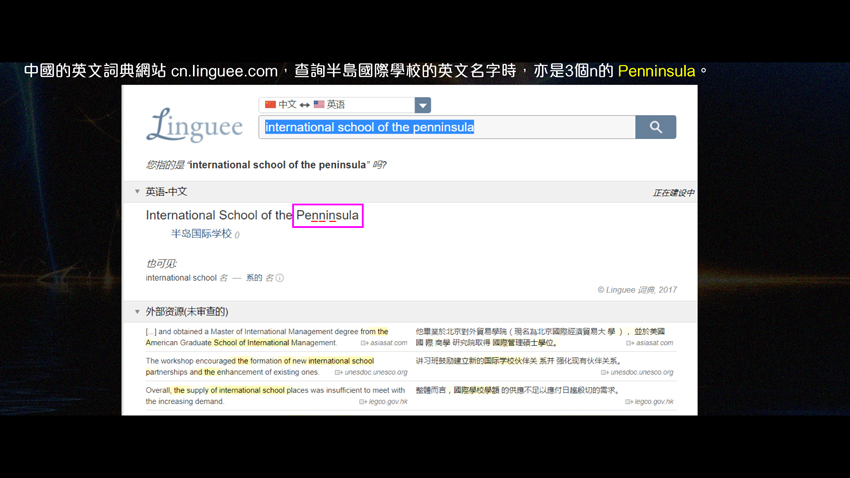Click the magnifier search button
Image resolution: width=850 pixels, height=478 pixels.
655,127
